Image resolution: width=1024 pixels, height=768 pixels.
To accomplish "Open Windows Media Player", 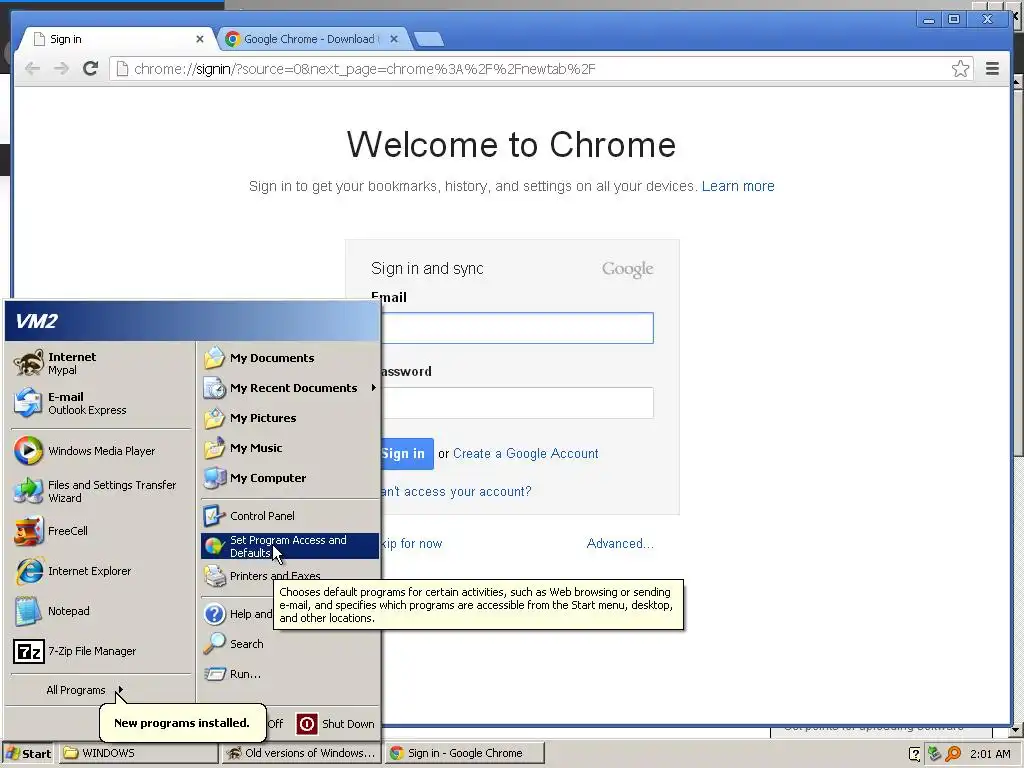I will tap(101, 451).
